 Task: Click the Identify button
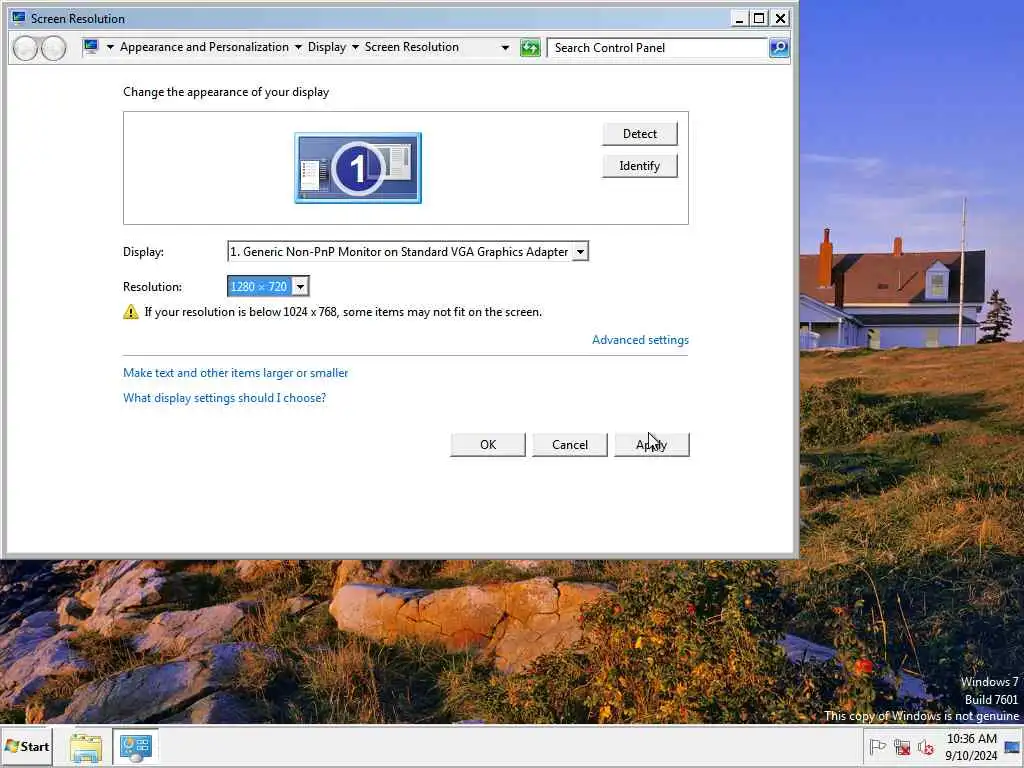(x=639, y=166)
